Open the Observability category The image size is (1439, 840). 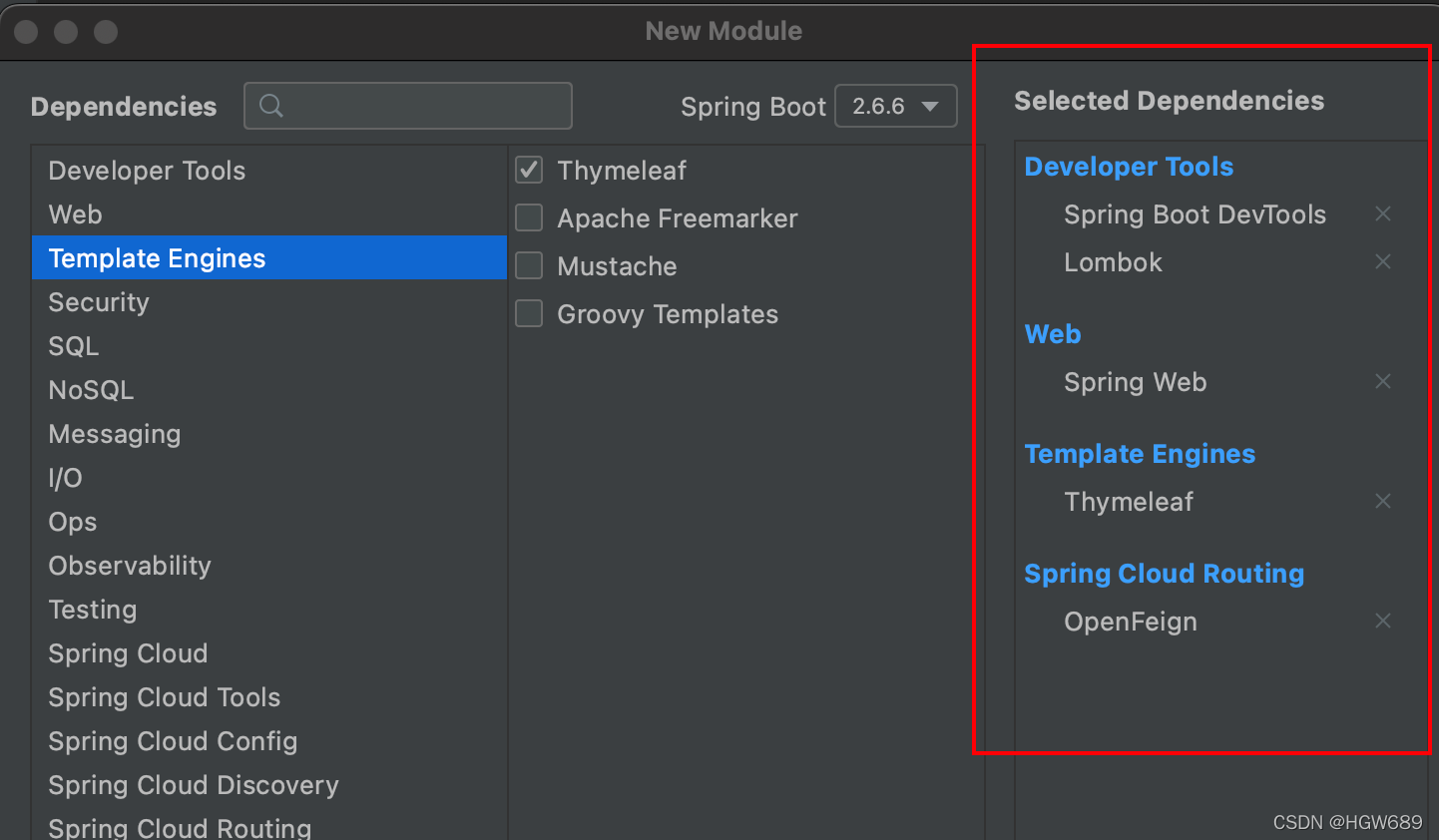click(x=269, y=566)
